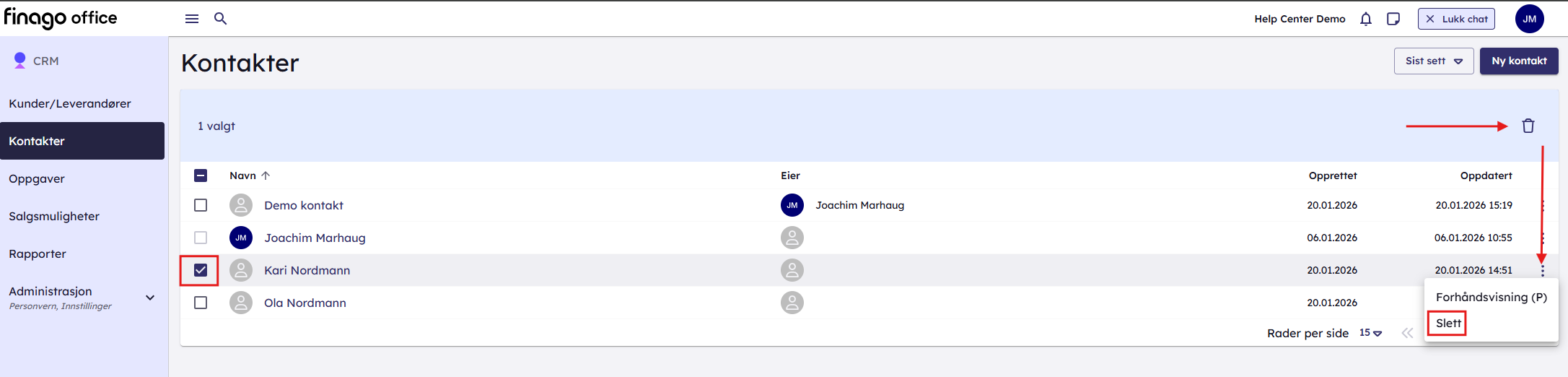Sort by the Navn column header
This screenshot has height=377, width=1568.
[243, 175]
